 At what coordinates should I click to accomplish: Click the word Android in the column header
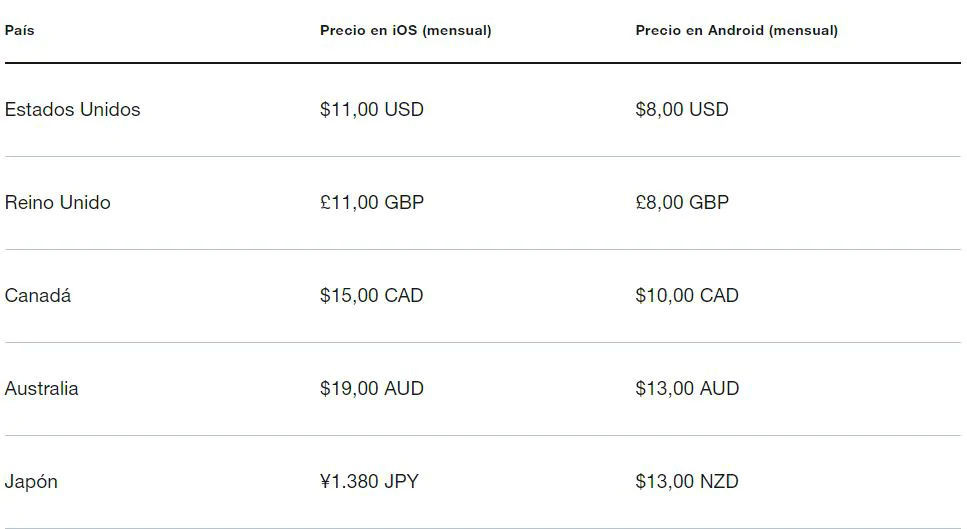[735, 30]
